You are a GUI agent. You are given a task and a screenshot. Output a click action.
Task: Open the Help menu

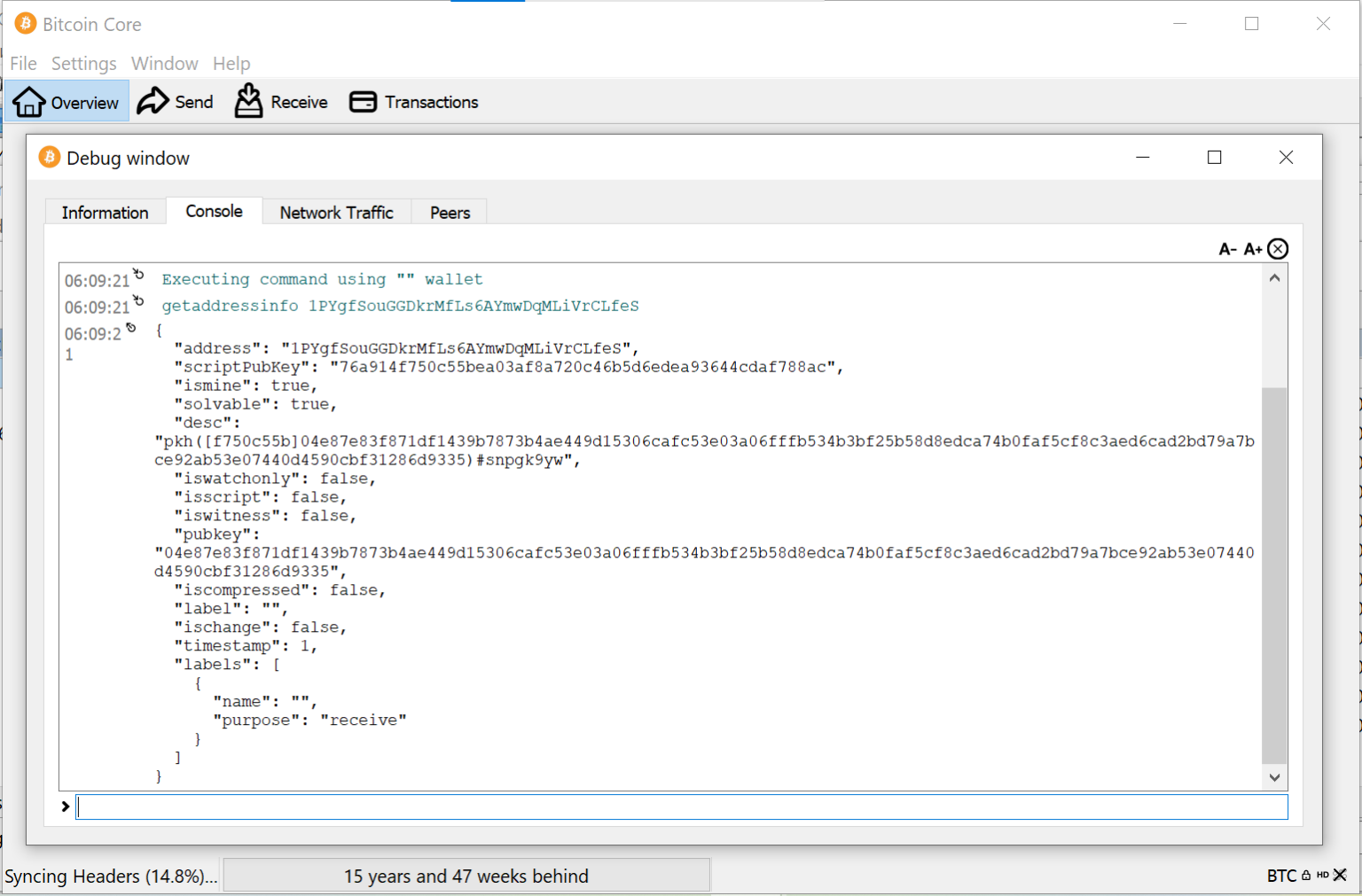(x=231, y=63)
